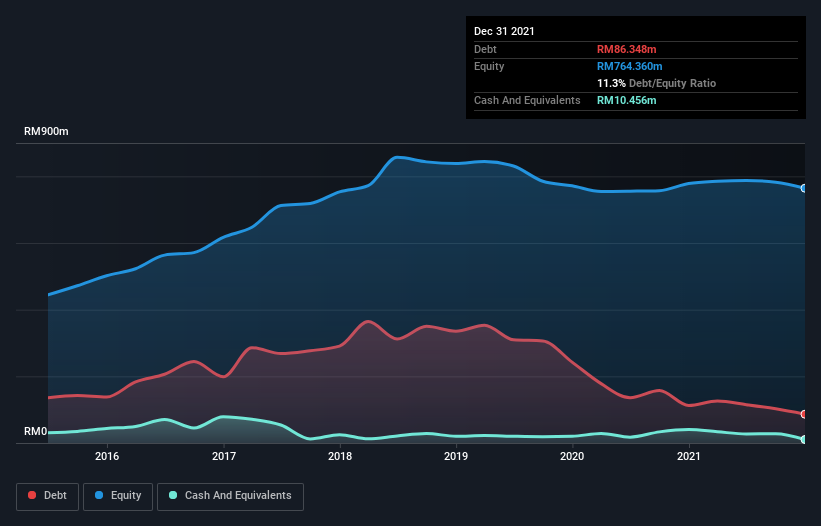Click the tooltip's Equity row label
The image size is (821, 526).
(x=489, y=66)
